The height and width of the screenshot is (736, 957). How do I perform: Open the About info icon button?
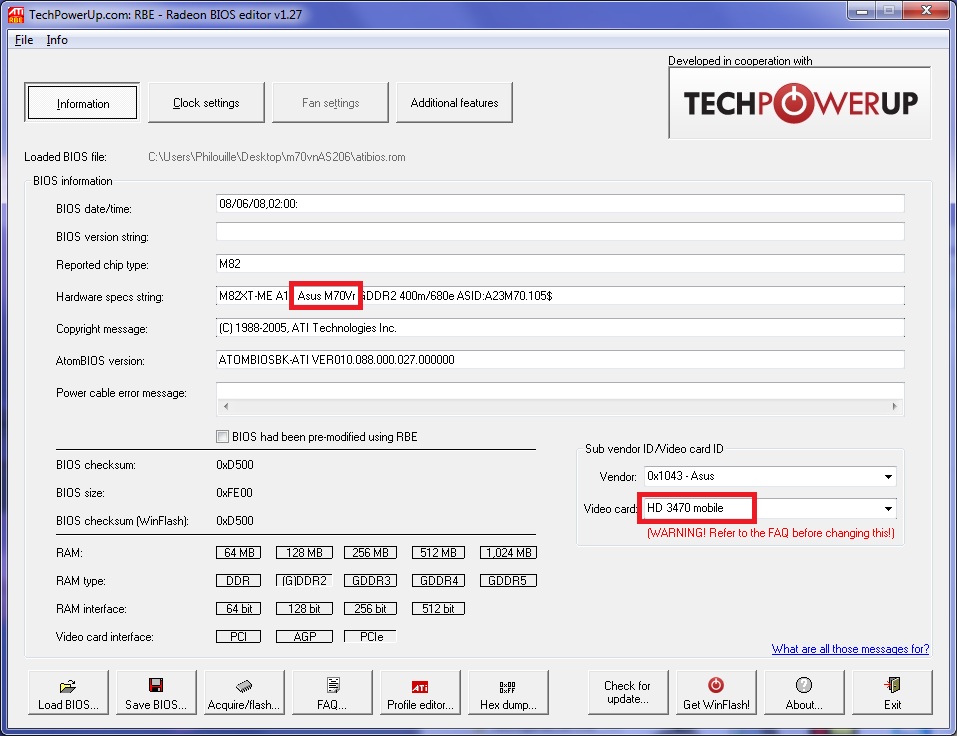click(x=804, y=686)
